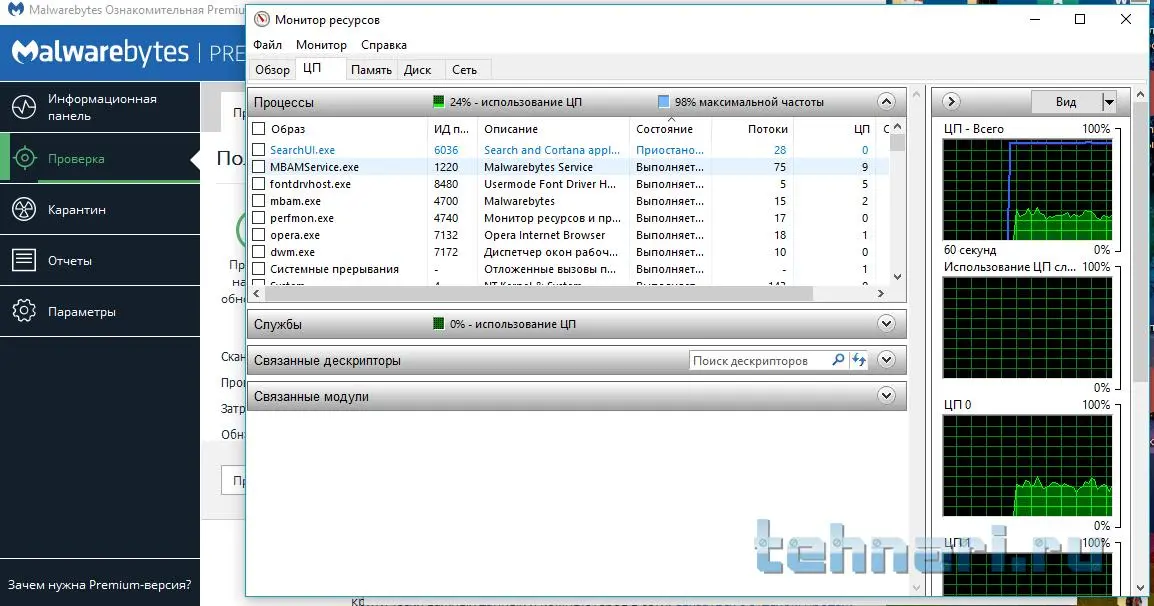Check the MBAMService.exe process checkbox
Screen dimensions: 1154x606
tap(258, 167)
